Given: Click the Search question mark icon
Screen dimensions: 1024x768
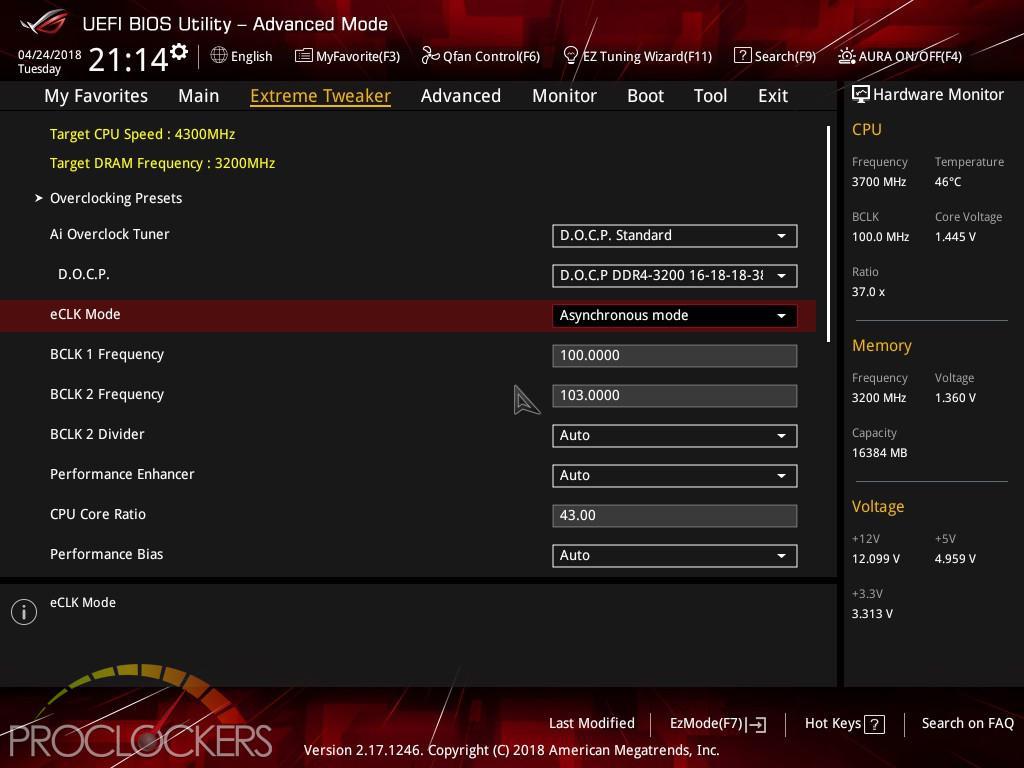Looking at the screenshot, I should tap(743, 56).
